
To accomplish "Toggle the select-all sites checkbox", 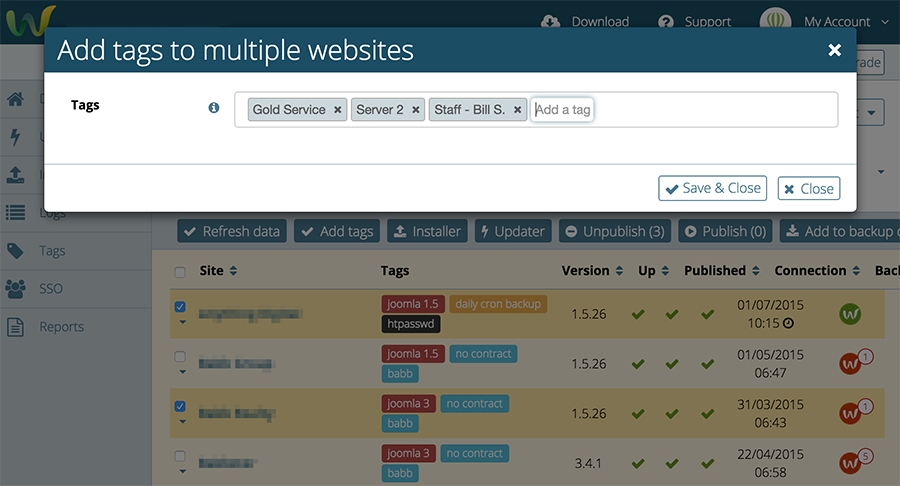I will 180,272.
